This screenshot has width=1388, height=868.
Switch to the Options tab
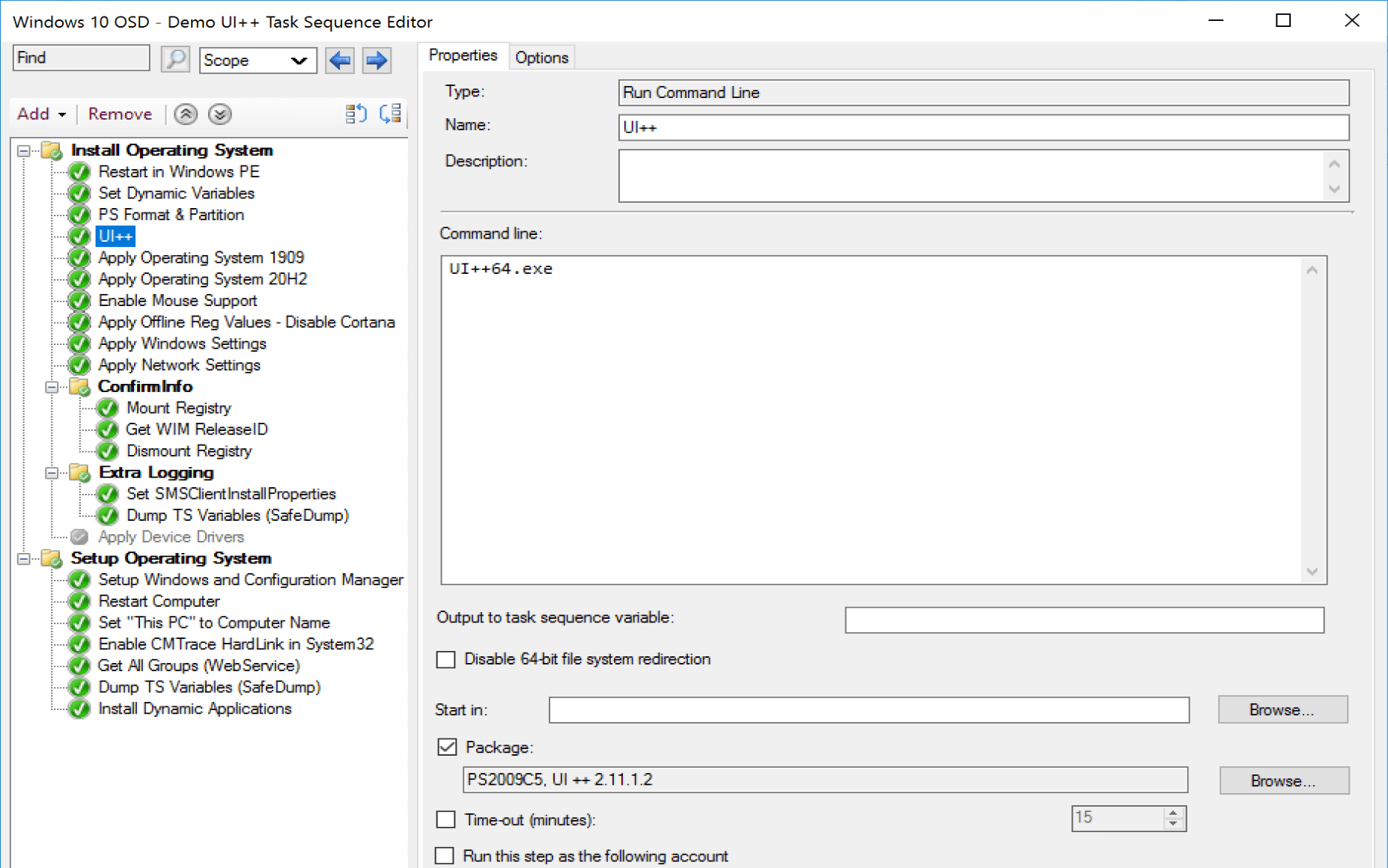pos(541,58)
